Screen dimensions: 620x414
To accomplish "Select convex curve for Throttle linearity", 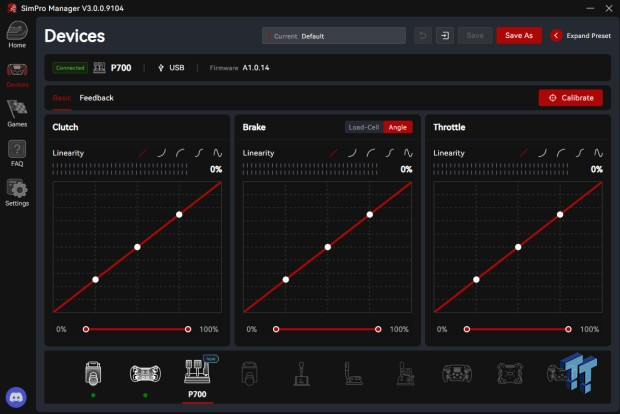I will (561, 153).
